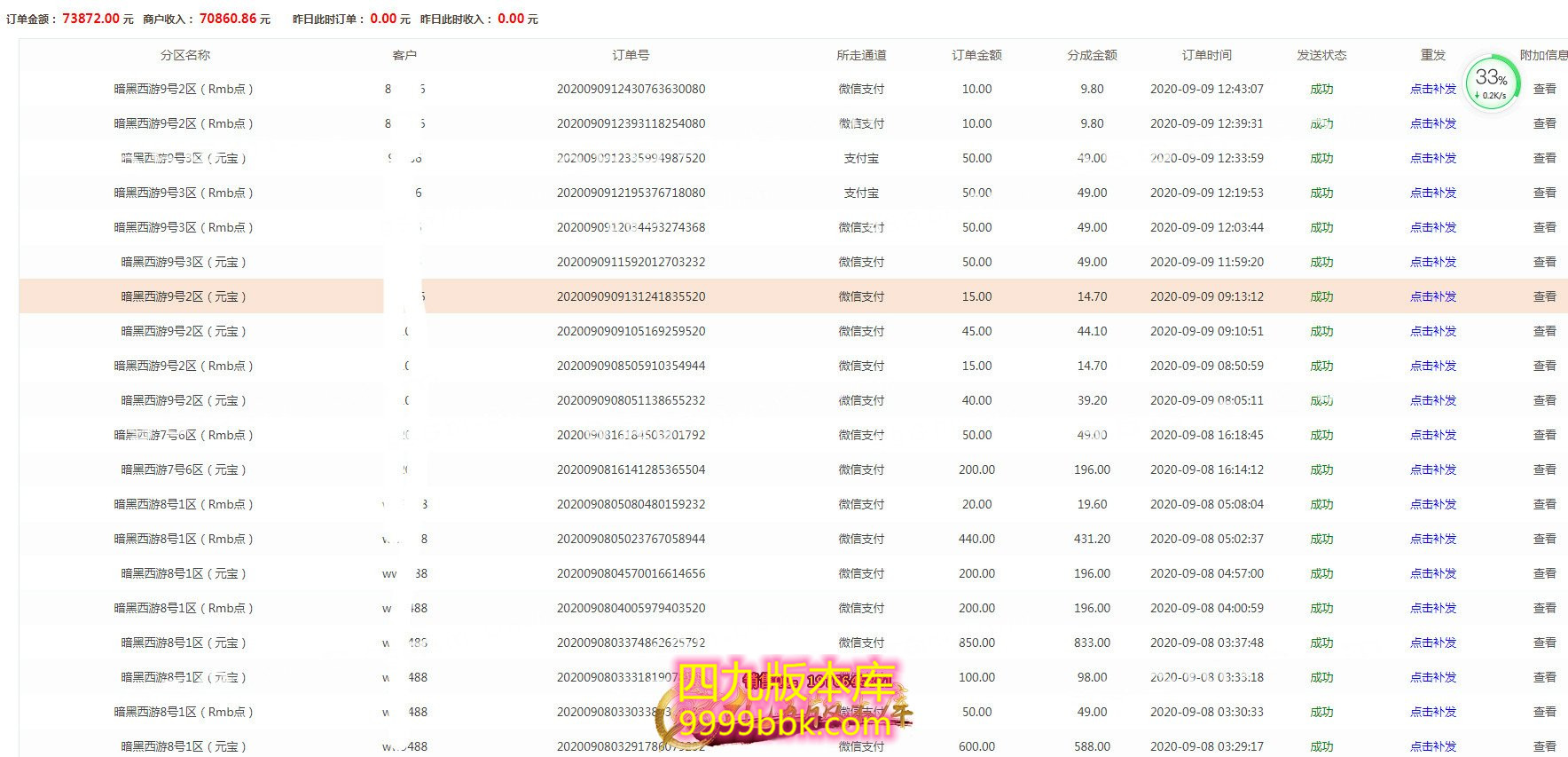Click 查看 for the 12:39:31 order
This screenshot has width=1568, height=757.
coord(1544,123)
